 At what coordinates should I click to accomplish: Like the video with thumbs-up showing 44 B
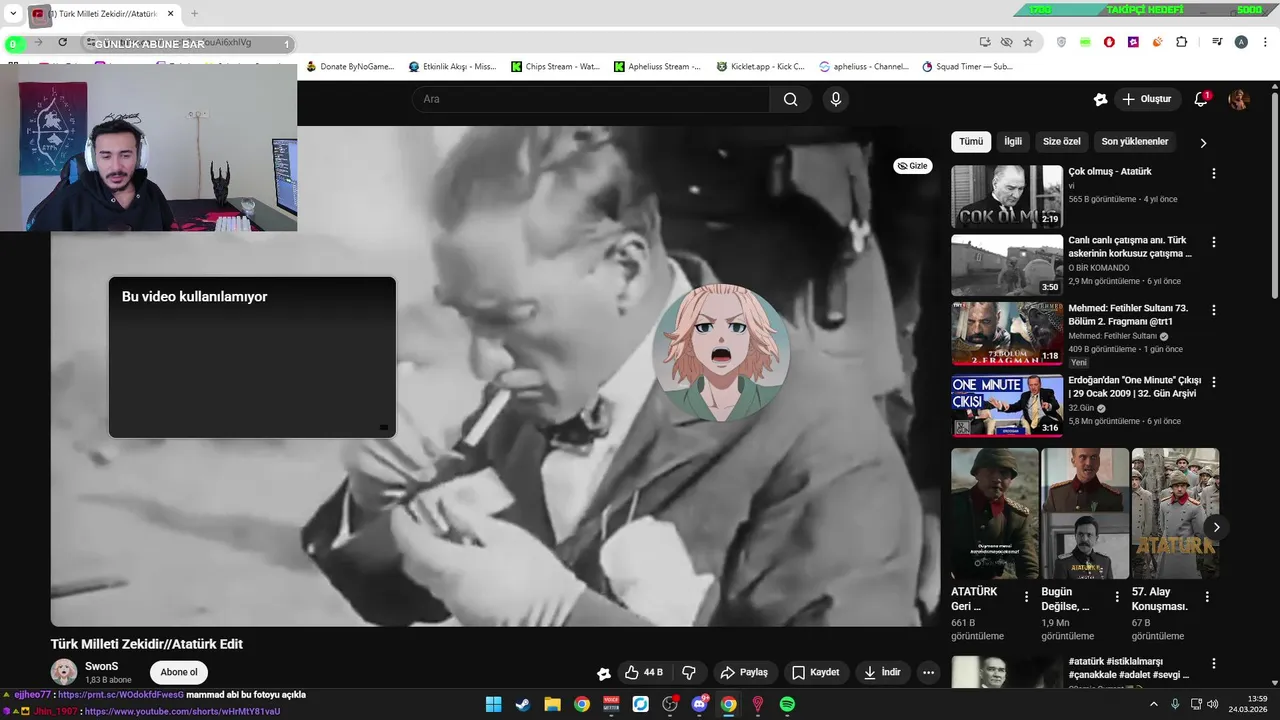[643, 673]
